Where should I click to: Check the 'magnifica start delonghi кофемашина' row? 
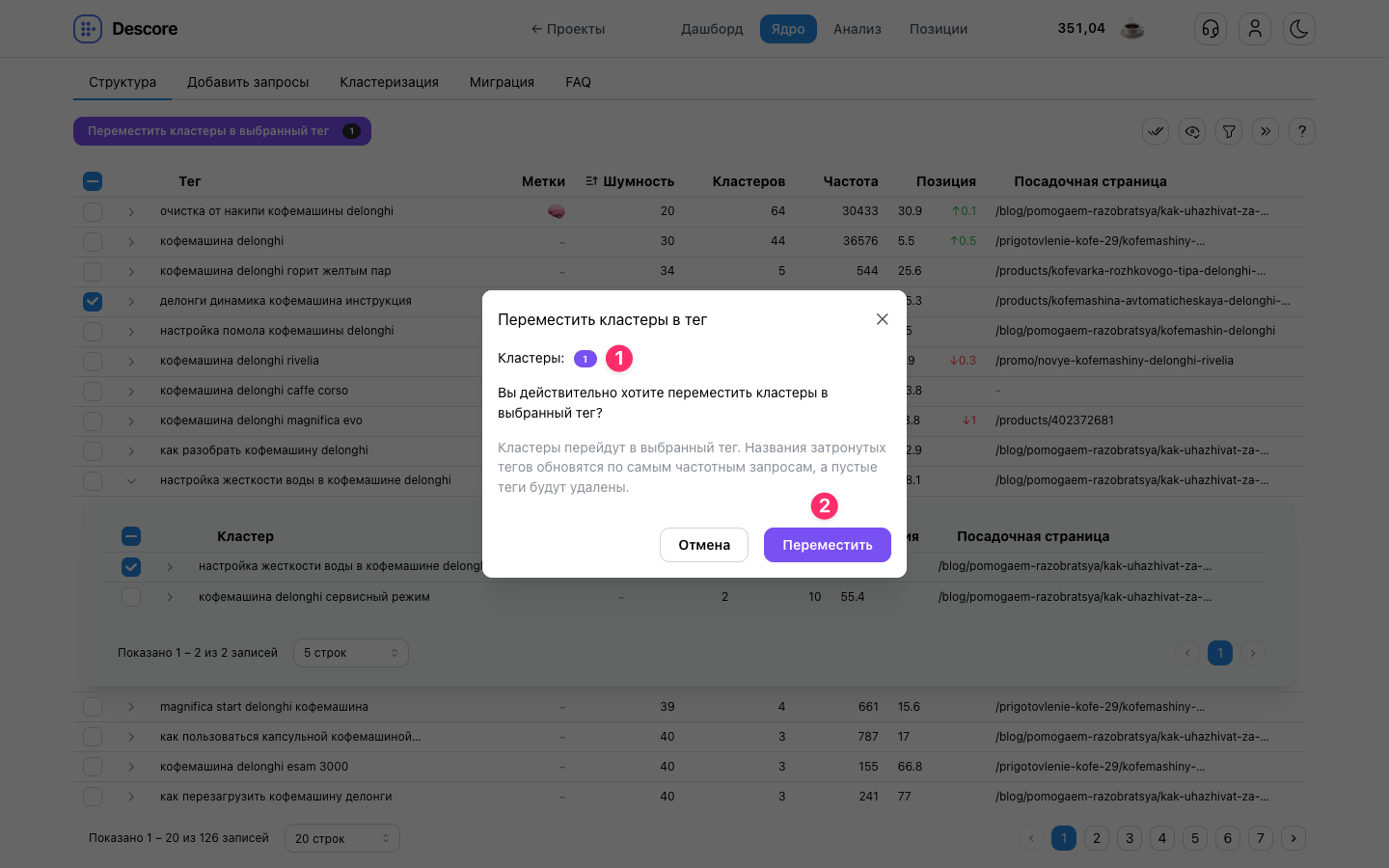[93, 707]
